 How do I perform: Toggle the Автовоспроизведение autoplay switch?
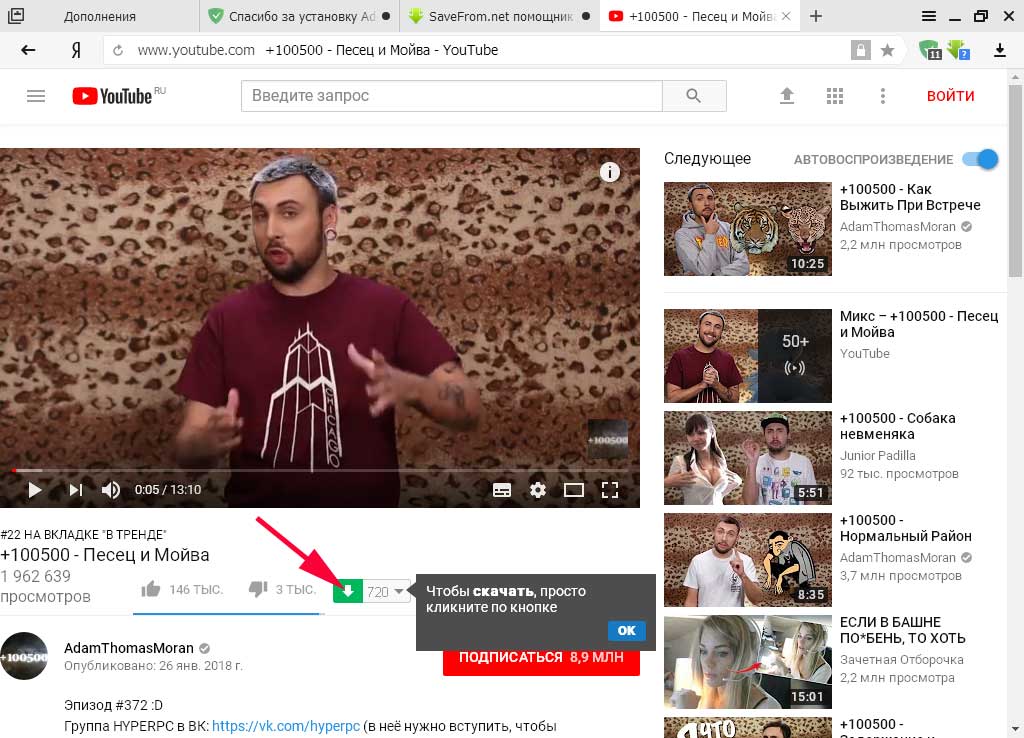pyautogui.click(x=980, y=159)
